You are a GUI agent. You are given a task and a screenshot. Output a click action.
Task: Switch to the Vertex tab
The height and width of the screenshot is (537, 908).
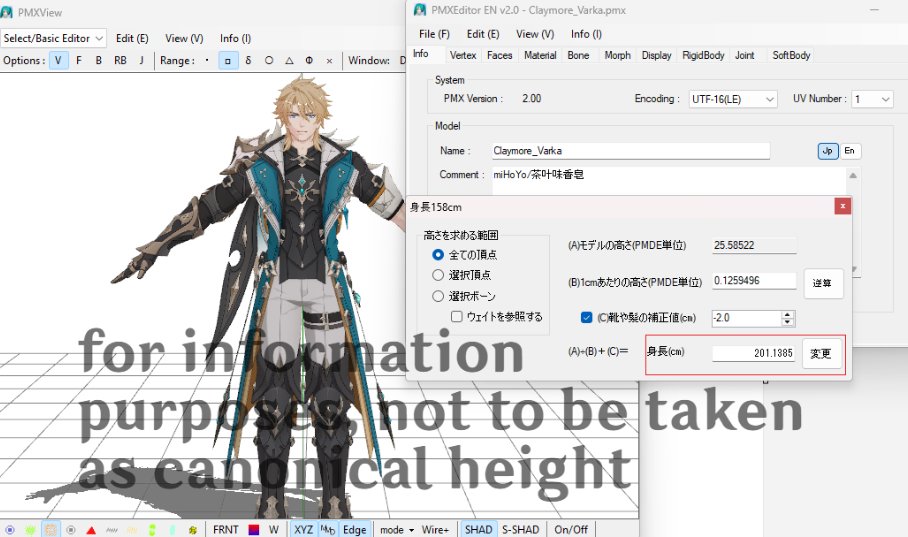(463, 55)
